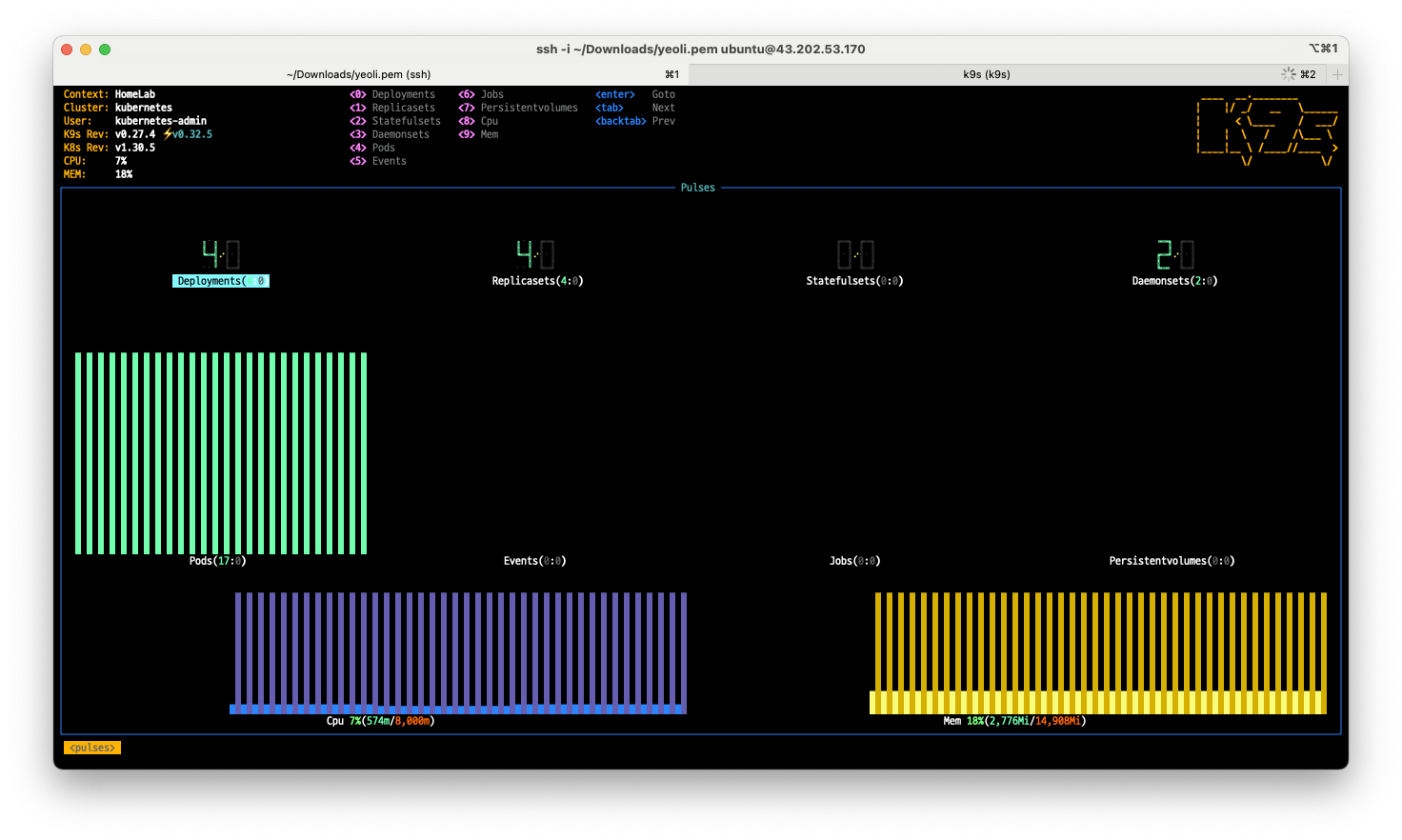Image resolution: width=1402 pixels, height=840 pixels.
Task: Click the Cluster: kubernetes line
Action: pyautogui.click(x=118, y=108)
